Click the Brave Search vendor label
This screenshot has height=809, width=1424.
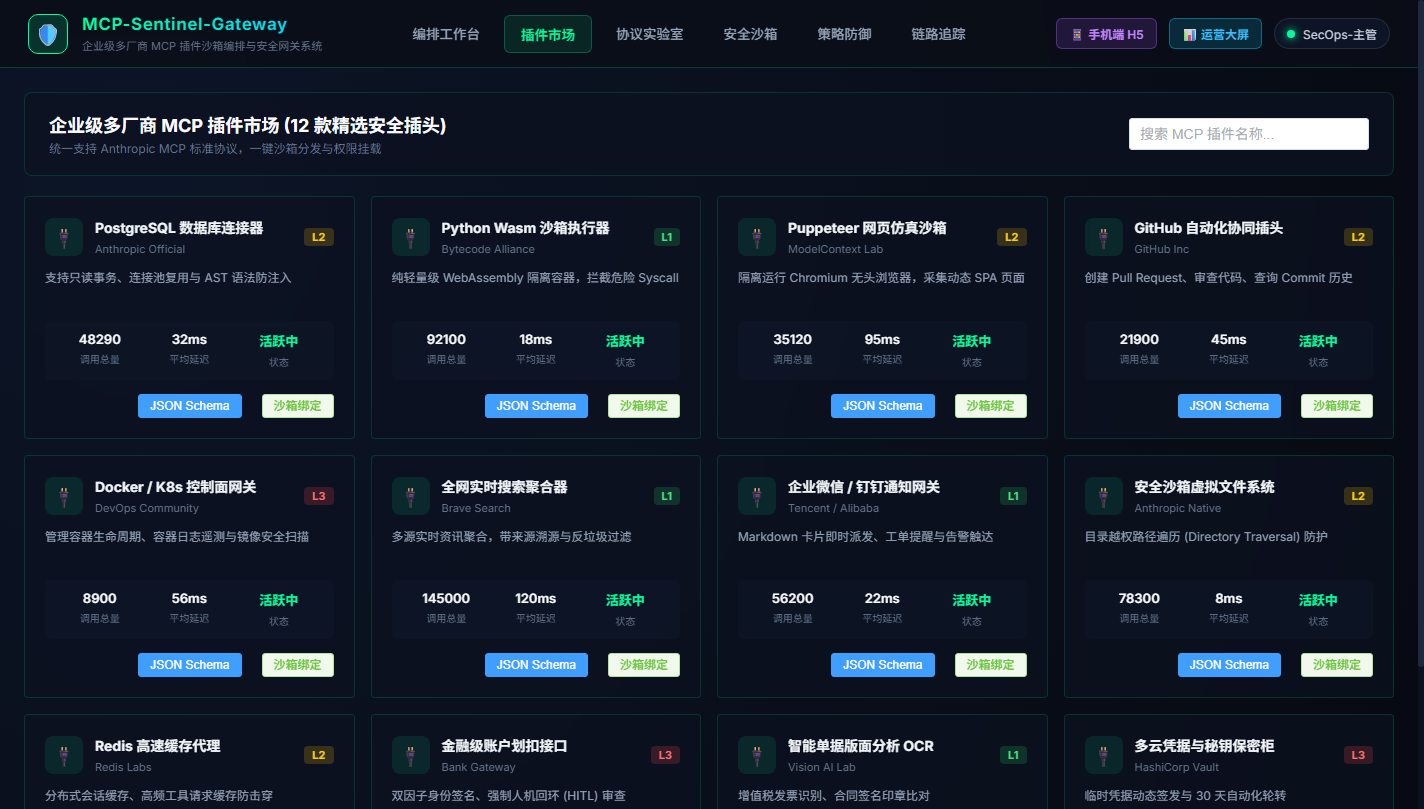click(x=476, y=508)
